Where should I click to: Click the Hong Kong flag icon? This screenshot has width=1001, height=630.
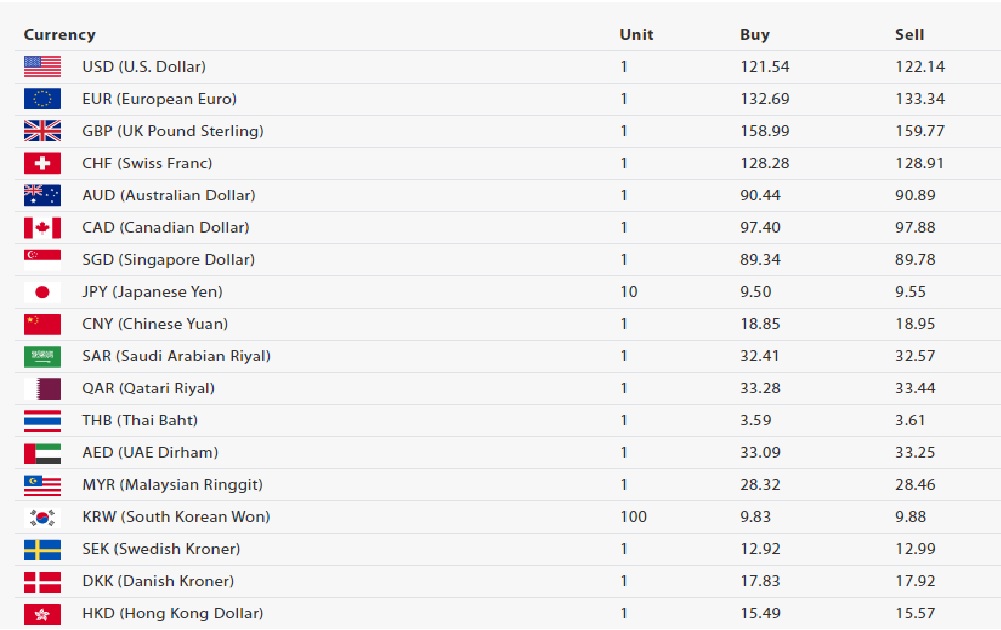tap(42, 613)
